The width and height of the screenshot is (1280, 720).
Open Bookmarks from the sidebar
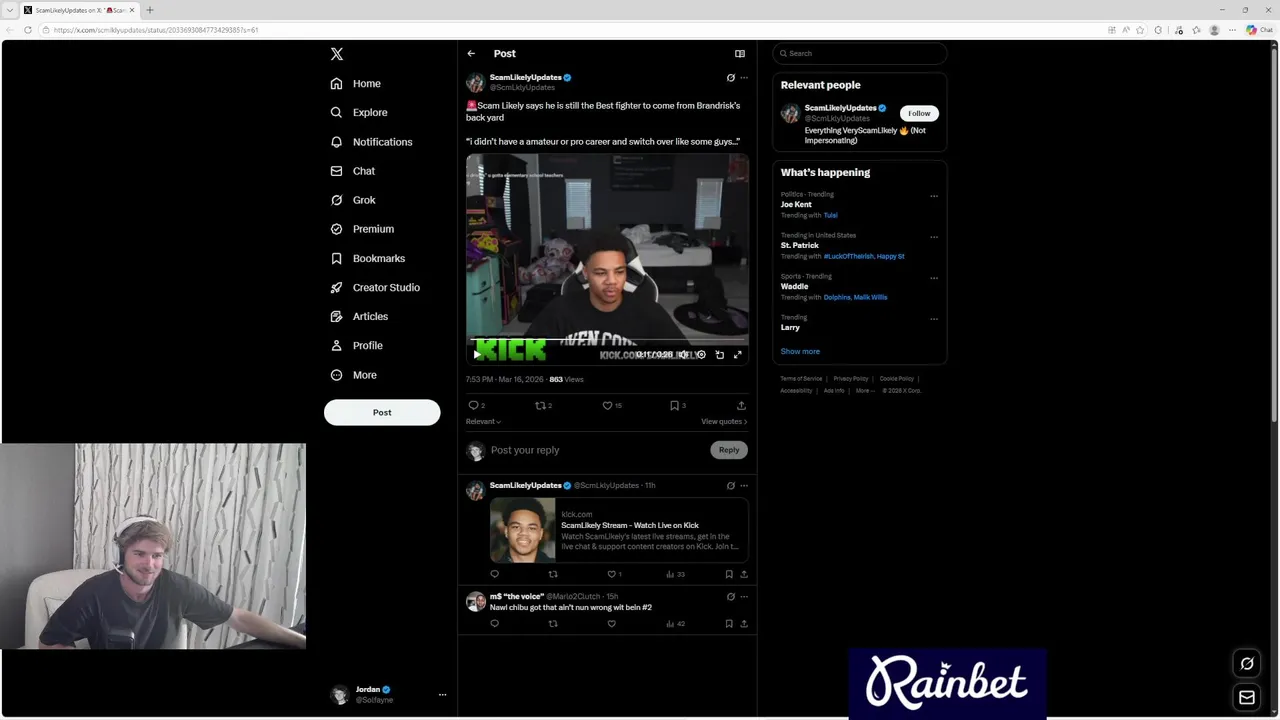click(367, 258)
